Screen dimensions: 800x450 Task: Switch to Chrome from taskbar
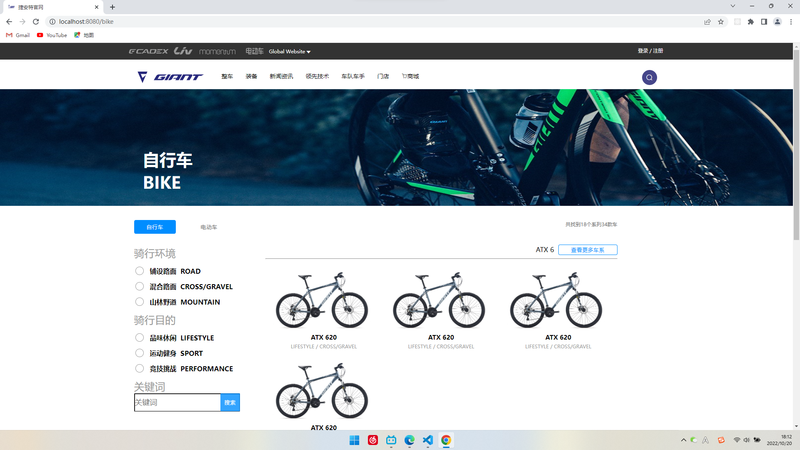click(446, 440)
